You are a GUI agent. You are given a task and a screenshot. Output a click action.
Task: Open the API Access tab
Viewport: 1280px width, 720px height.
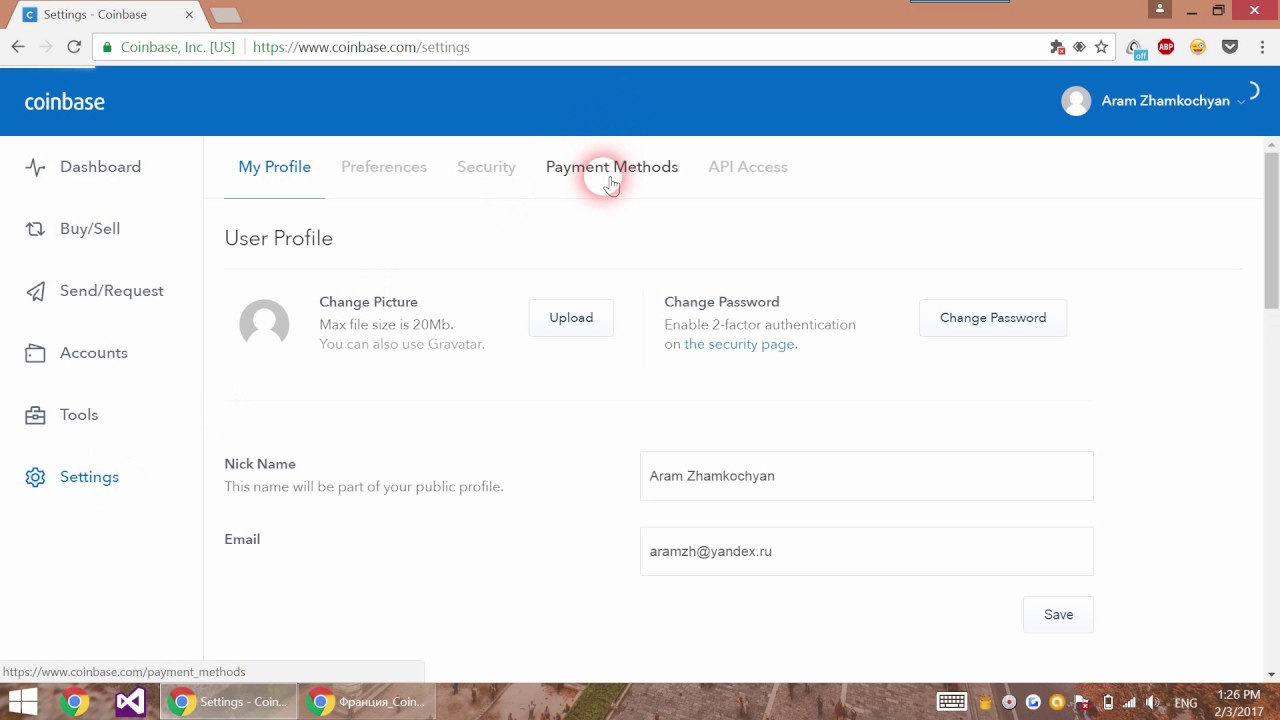pos(748,167)
